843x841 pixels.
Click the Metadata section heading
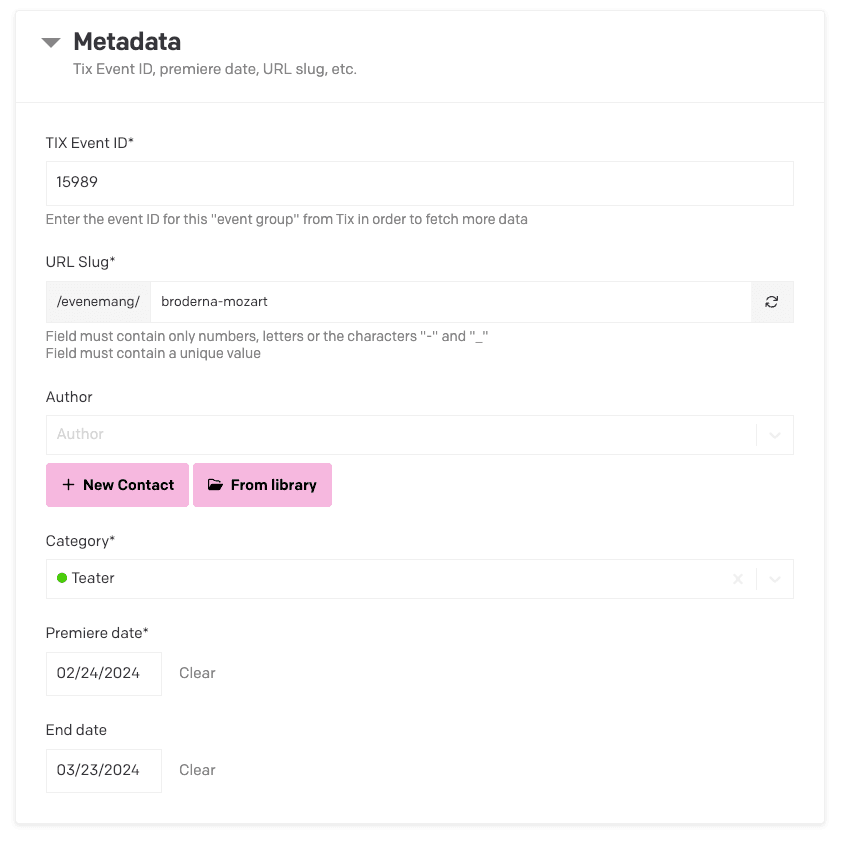click(127, 42)
